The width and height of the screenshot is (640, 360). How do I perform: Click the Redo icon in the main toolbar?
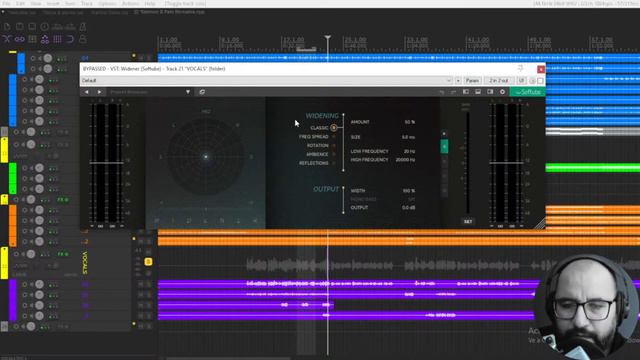pos(70,27)
